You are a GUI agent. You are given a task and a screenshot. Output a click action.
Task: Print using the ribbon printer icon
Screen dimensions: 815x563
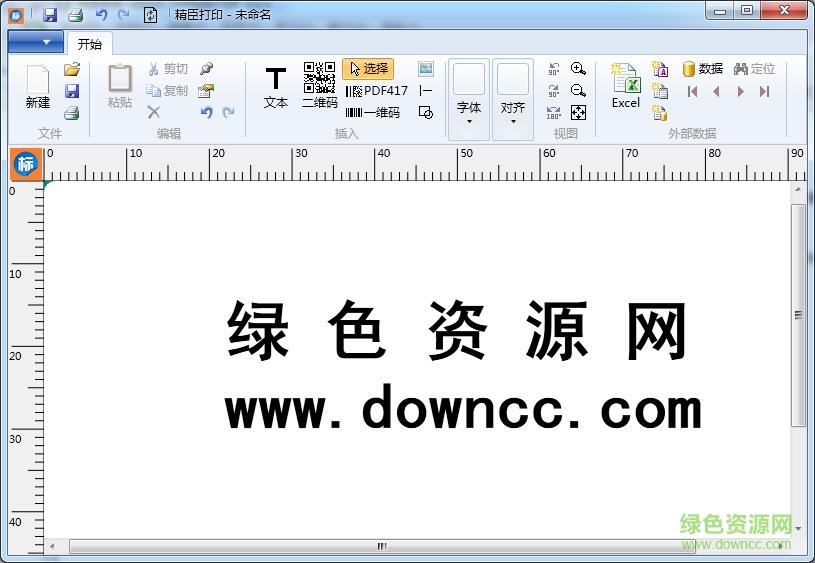[72, 113]
